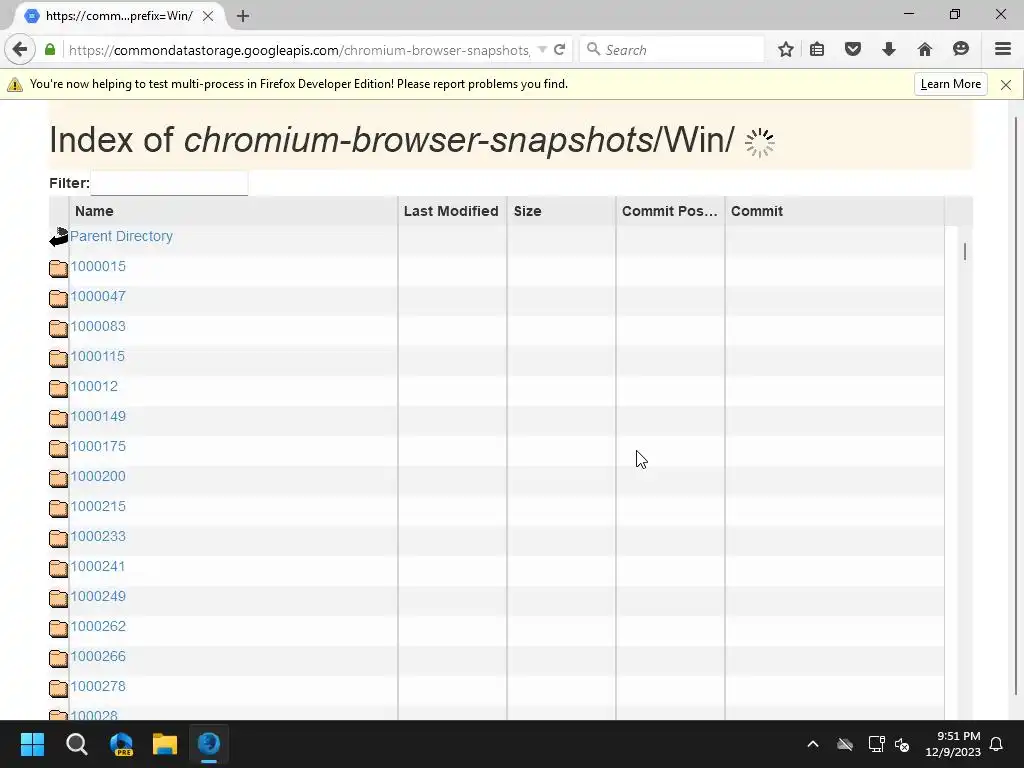This screenshot has width=1024, height=768.
Task: Launch Edge PRE from the taskbar
Action: pos(121,744)
